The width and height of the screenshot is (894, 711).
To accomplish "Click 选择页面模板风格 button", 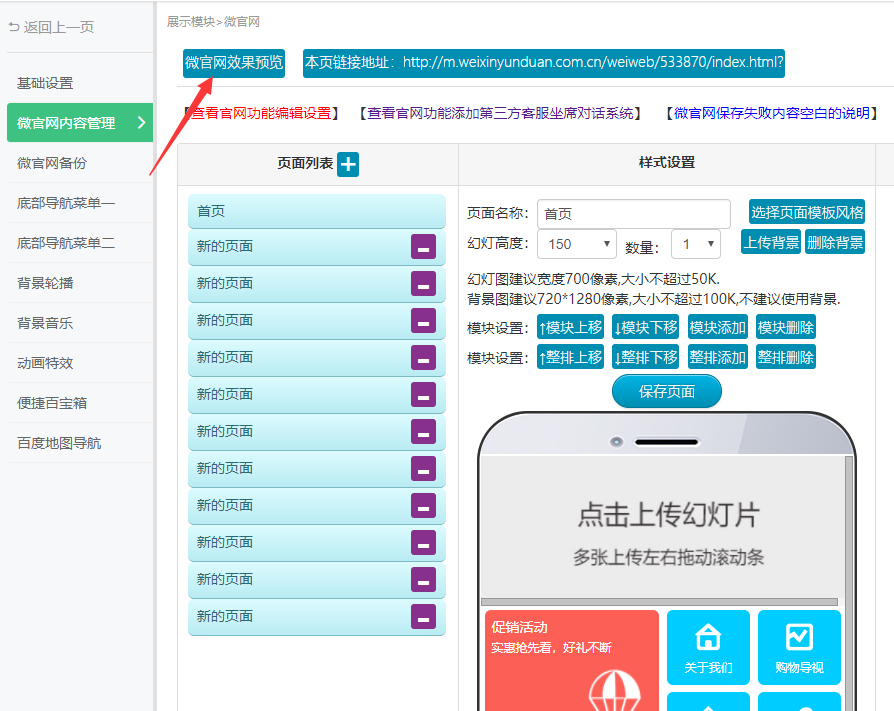I will point(806,213).
